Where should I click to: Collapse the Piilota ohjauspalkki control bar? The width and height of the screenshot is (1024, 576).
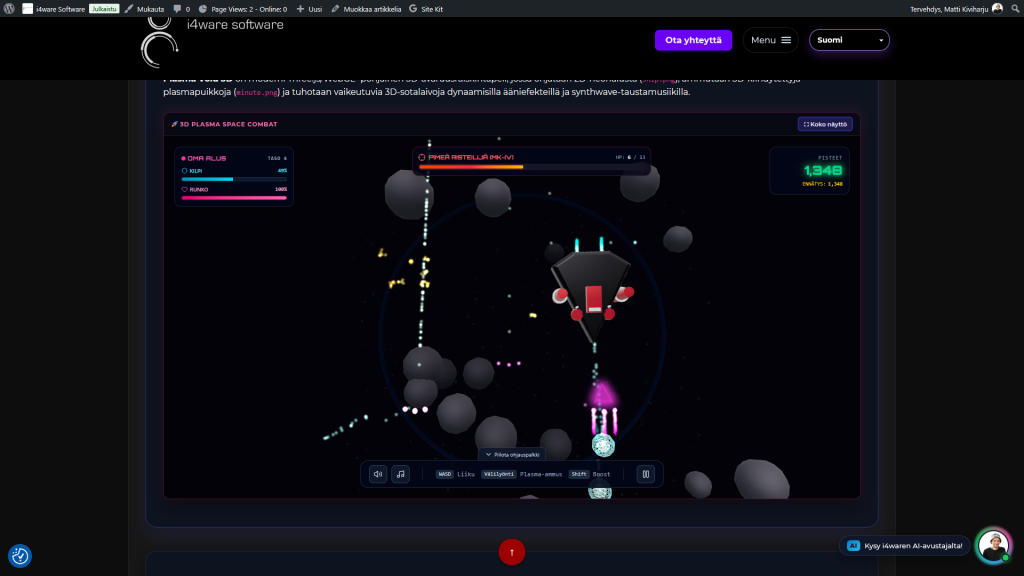[512, 455]
